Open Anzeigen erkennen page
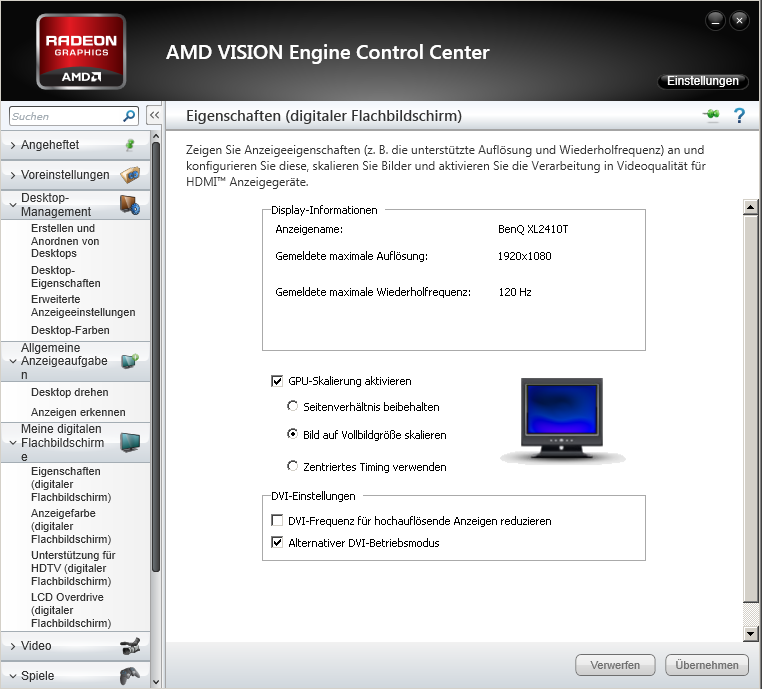The width and height of the screenshot is (762, 689). [x=78, y=412]
